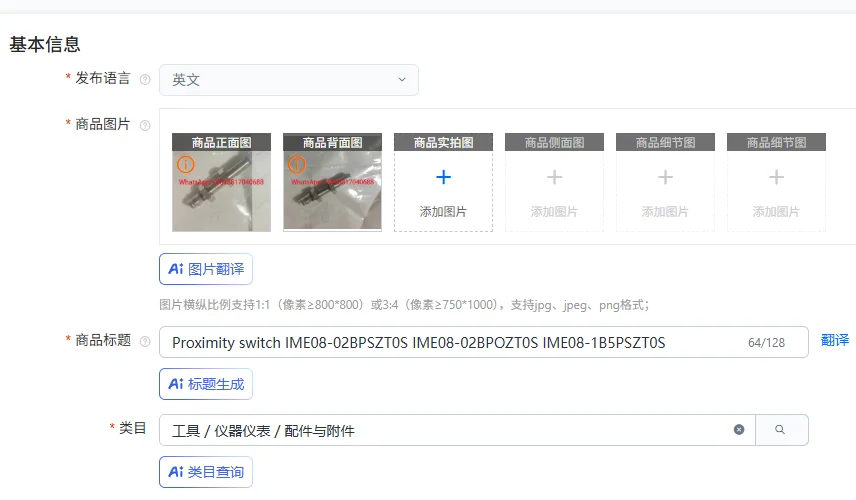Image resolution: width=856 pixels, height=500 pixels.
Task: Clear the 类目 field with the x icon
Action: click(739, 430)
